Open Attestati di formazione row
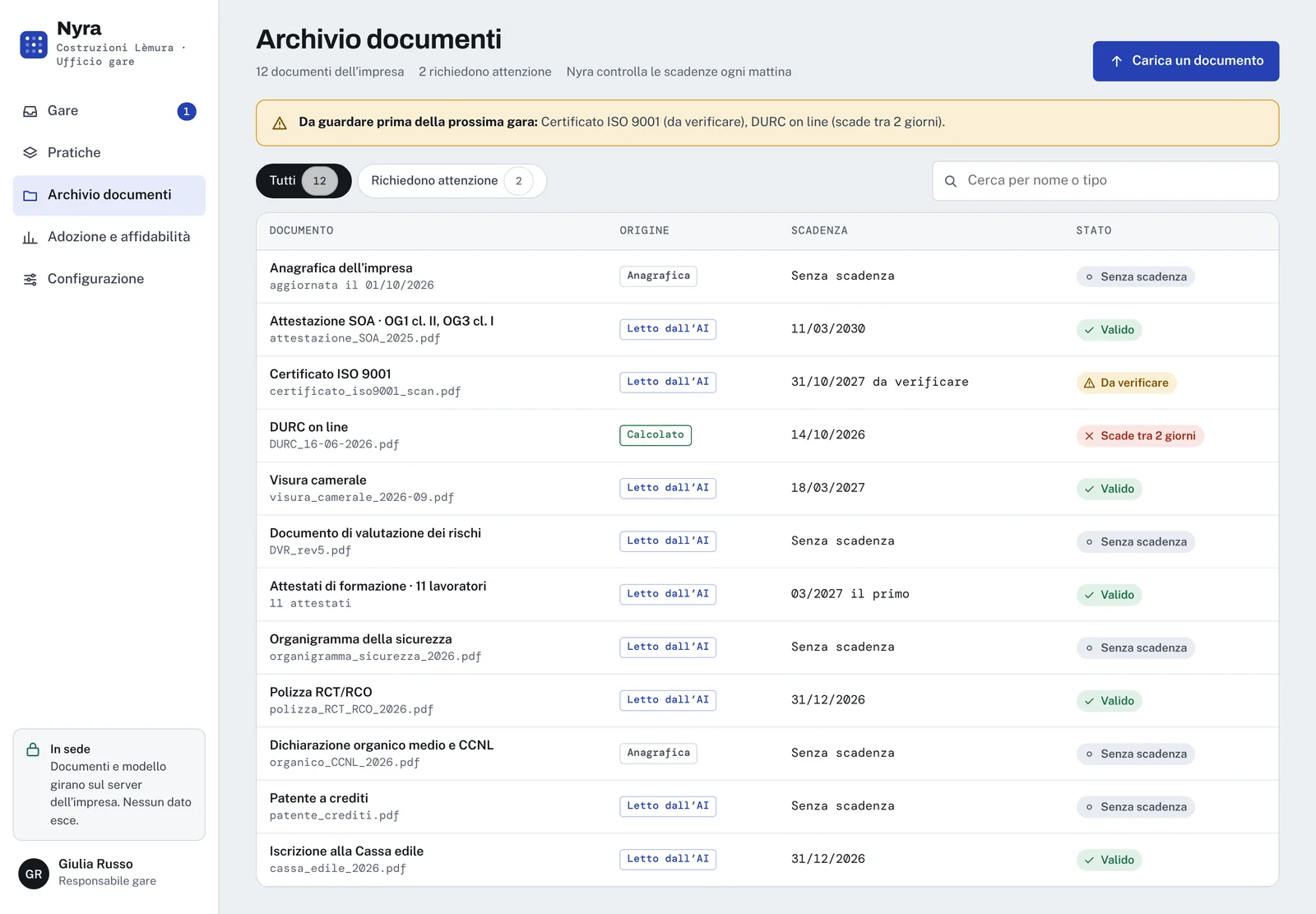Screen dimensions: 1316x914 click(x=767, y=595)
